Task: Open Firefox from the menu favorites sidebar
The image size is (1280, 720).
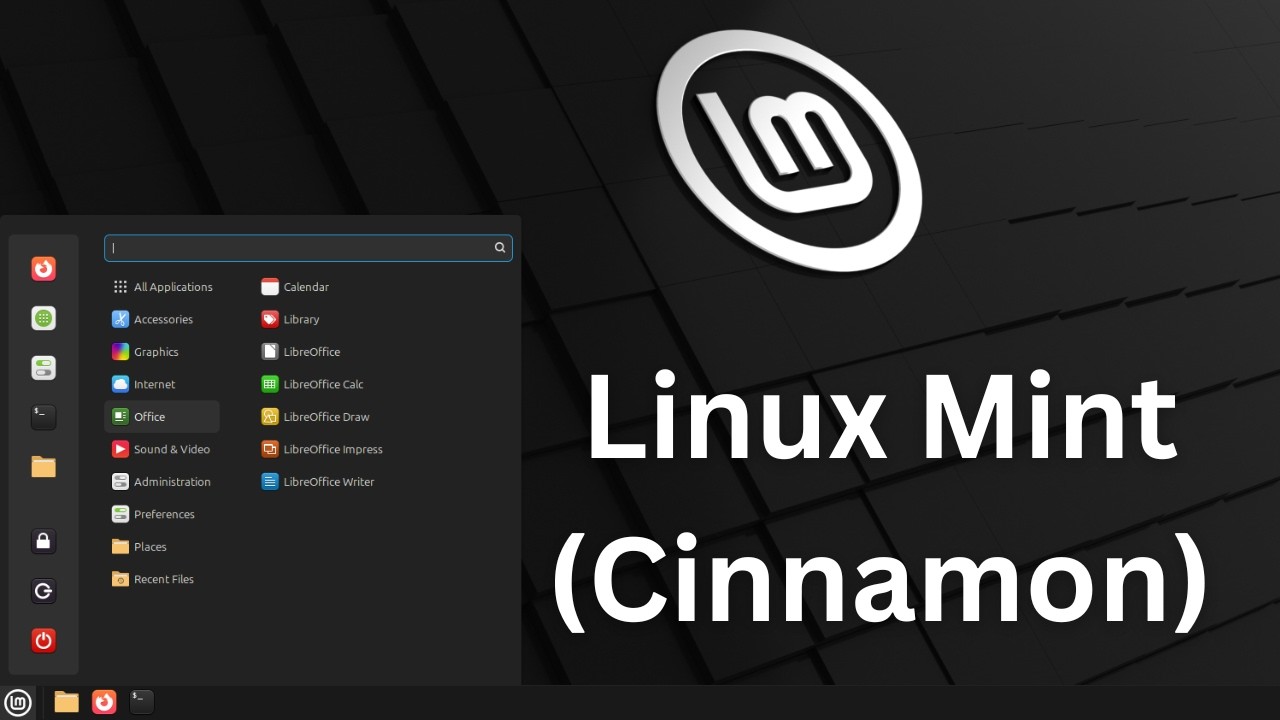Action: pyautogui.click(x=43, y=269)
